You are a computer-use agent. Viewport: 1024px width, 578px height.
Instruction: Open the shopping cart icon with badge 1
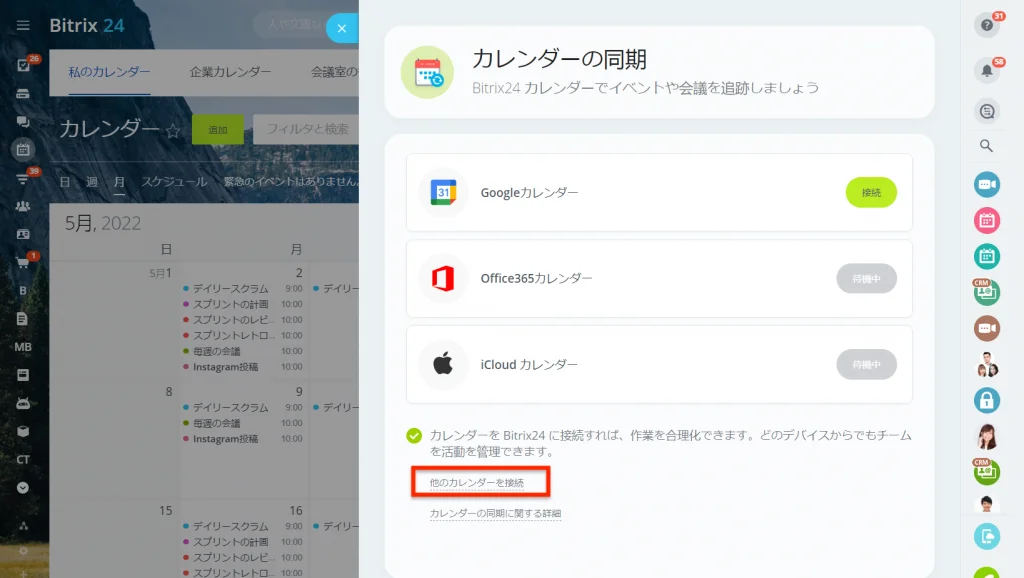pyautogui.click(x=23, y=263)
